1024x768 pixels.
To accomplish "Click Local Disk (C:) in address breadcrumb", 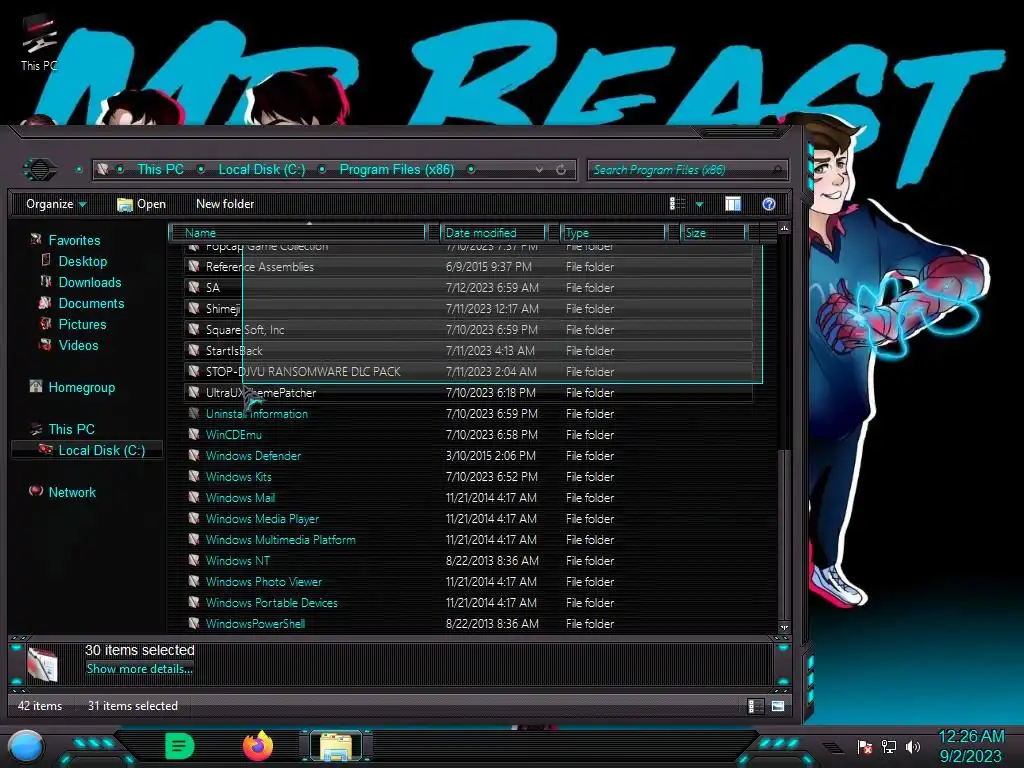I will 261,170.
